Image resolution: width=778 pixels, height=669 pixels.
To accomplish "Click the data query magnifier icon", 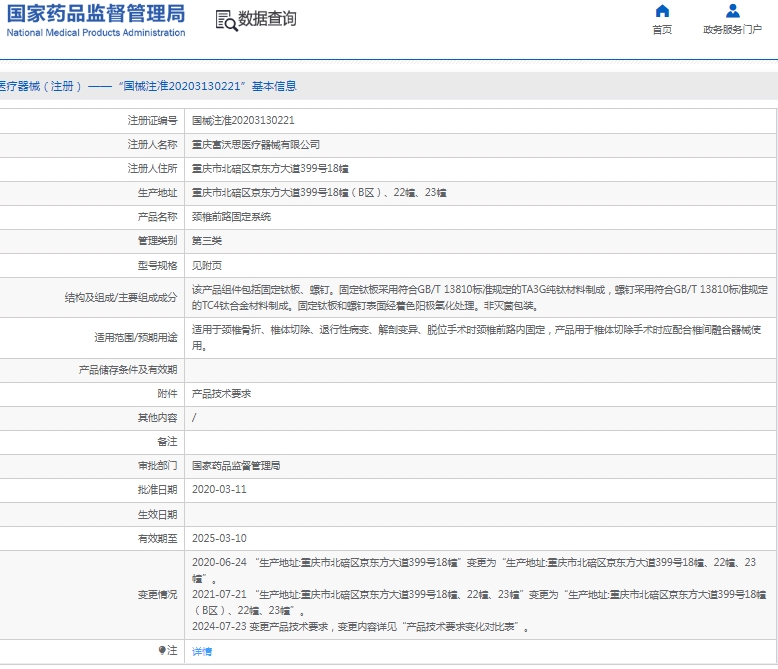I will [x=226, y=20].
